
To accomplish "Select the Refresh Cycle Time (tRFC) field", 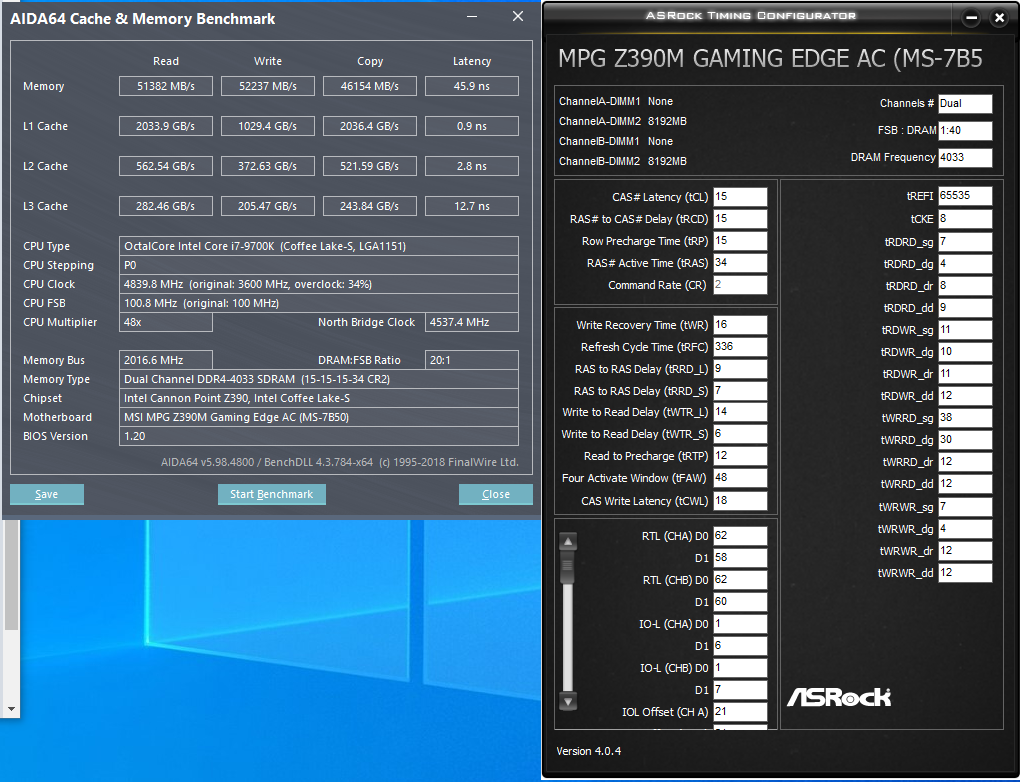I will [x=740, y=347].
